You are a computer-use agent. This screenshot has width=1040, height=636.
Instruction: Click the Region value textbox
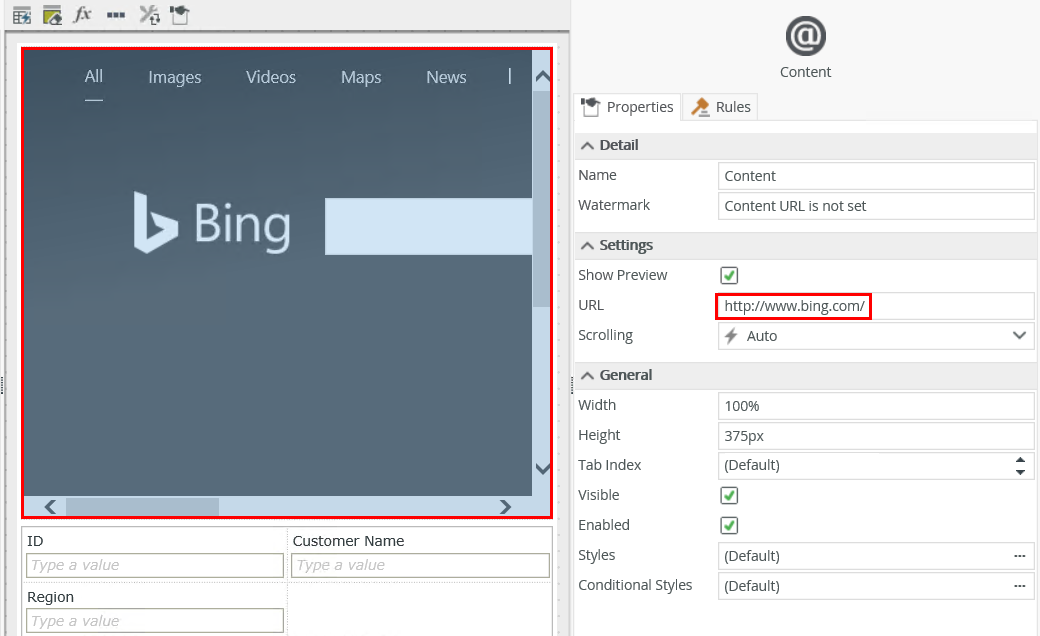click(155, 621)
